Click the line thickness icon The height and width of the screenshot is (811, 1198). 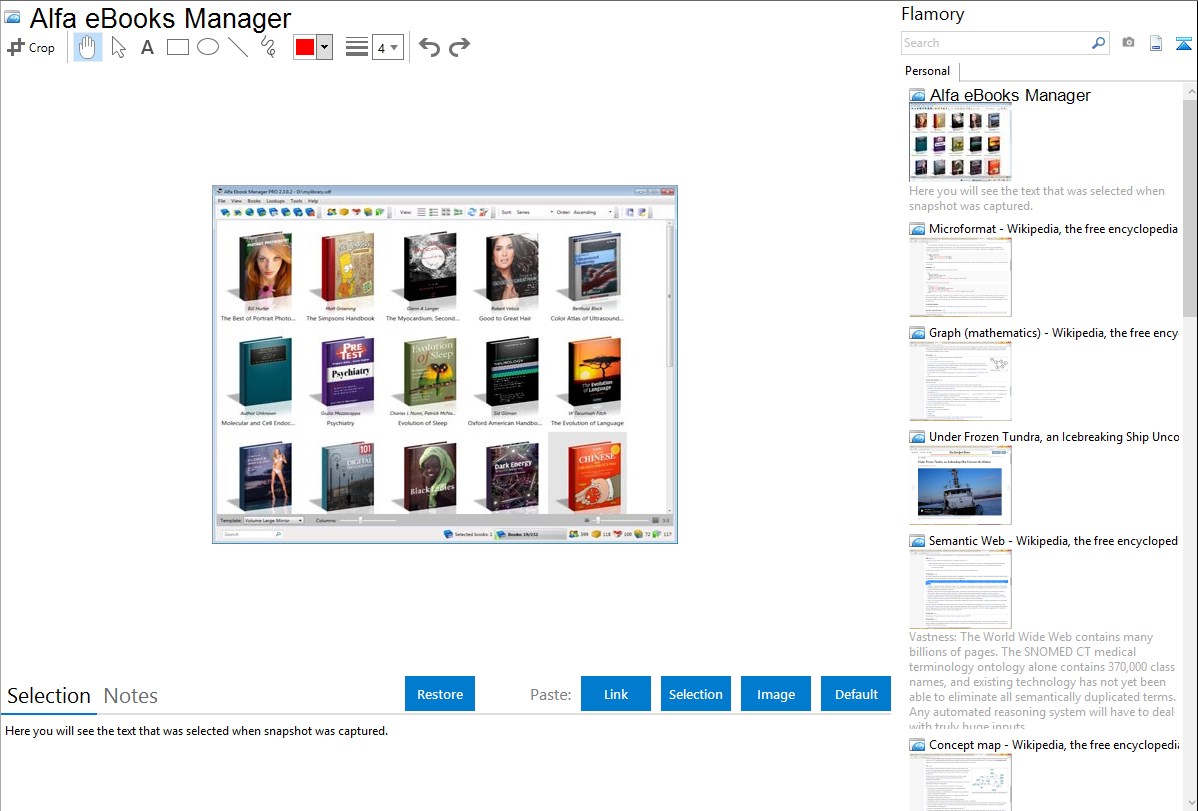[357, 47]
